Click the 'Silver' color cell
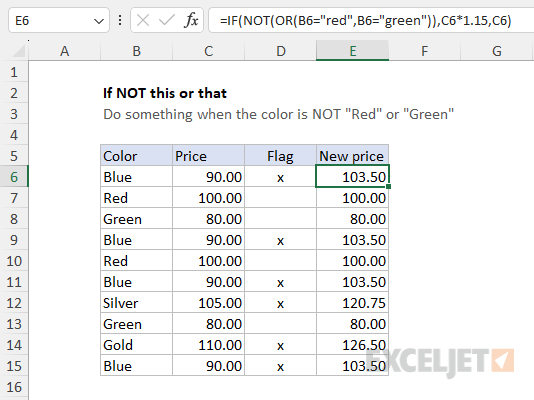 tap(137, 303)
